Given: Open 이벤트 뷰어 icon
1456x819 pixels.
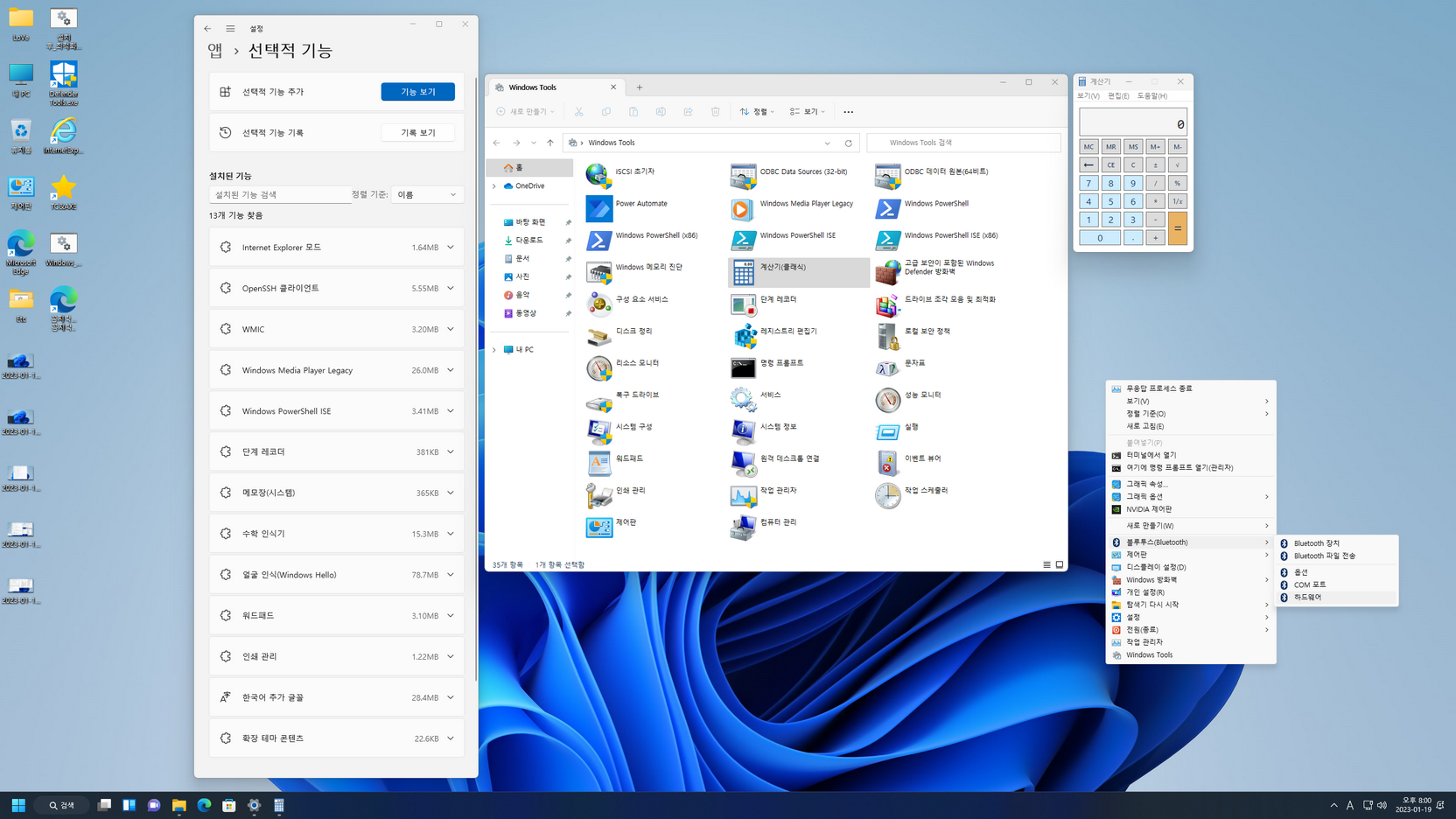Looking at the screenshot, I should coord(887,463).
